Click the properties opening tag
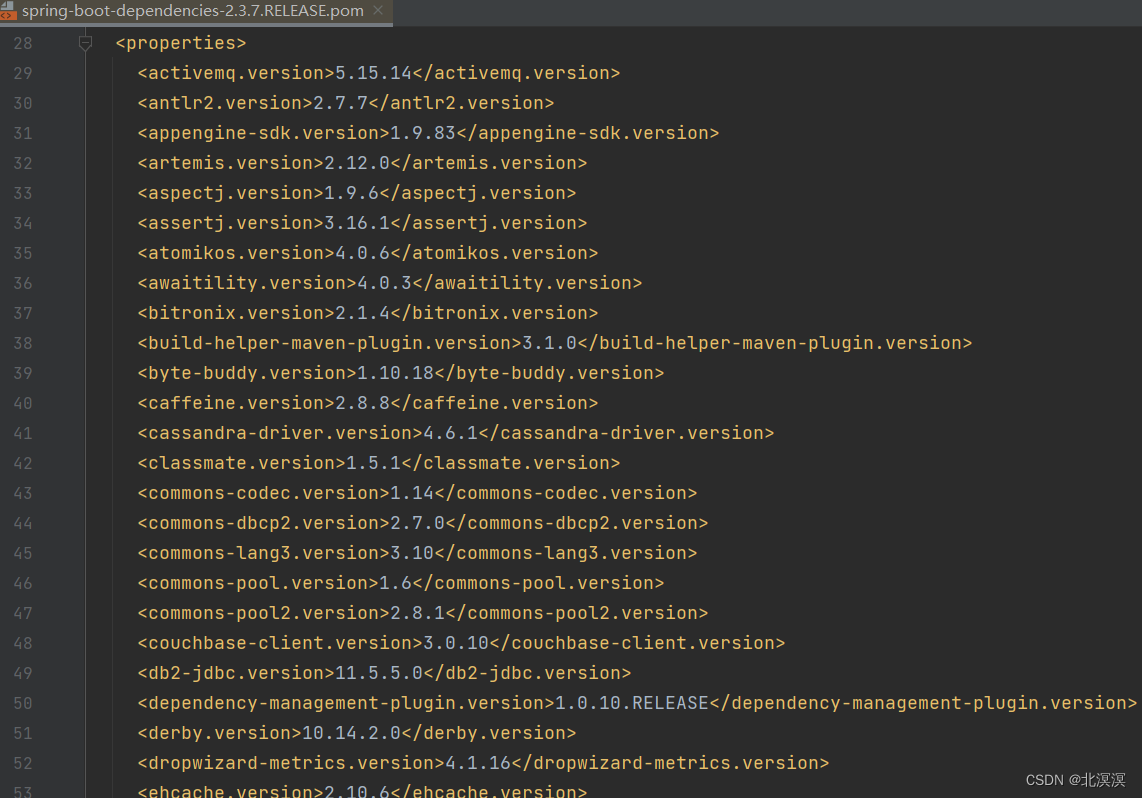 [180, 42]
